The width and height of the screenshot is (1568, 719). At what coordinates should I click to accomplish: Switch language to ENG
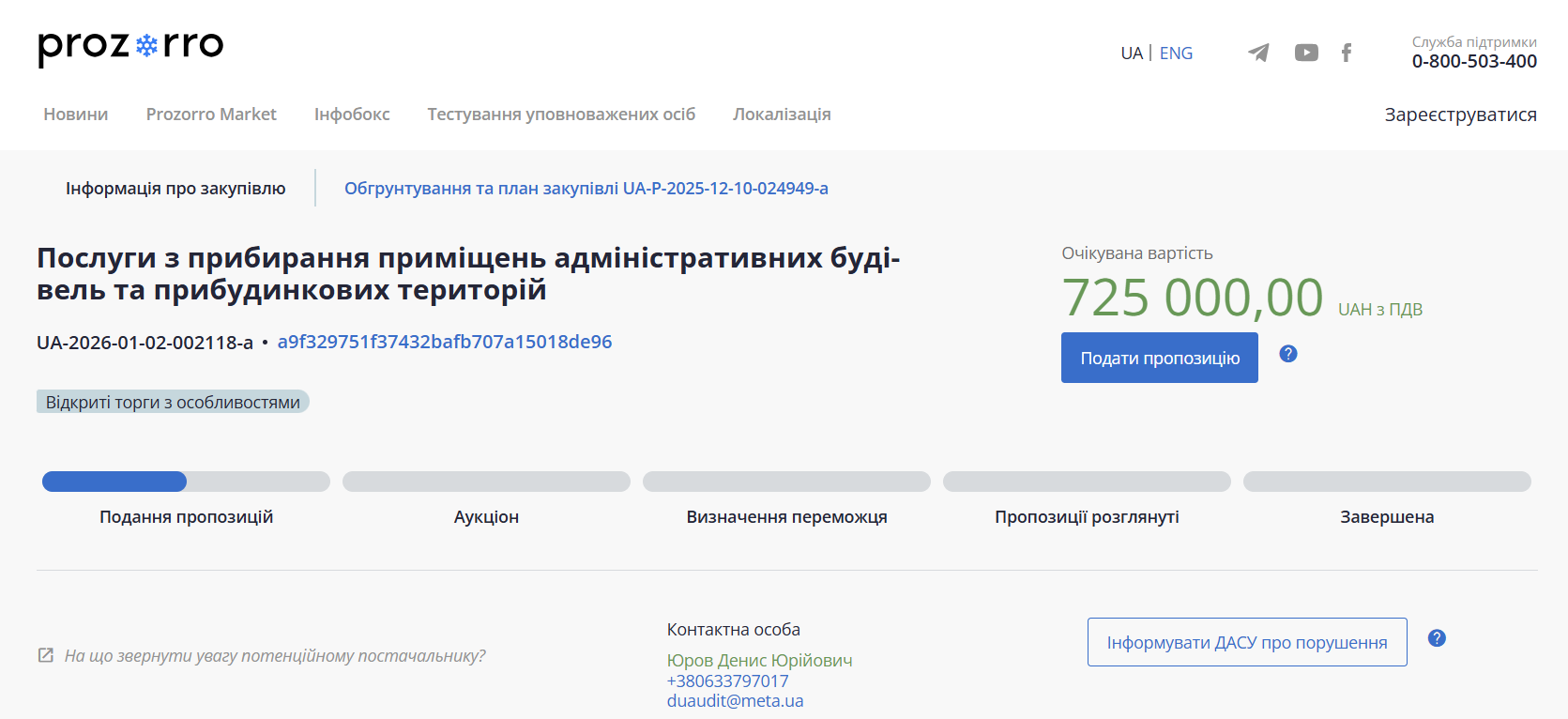1176,54
